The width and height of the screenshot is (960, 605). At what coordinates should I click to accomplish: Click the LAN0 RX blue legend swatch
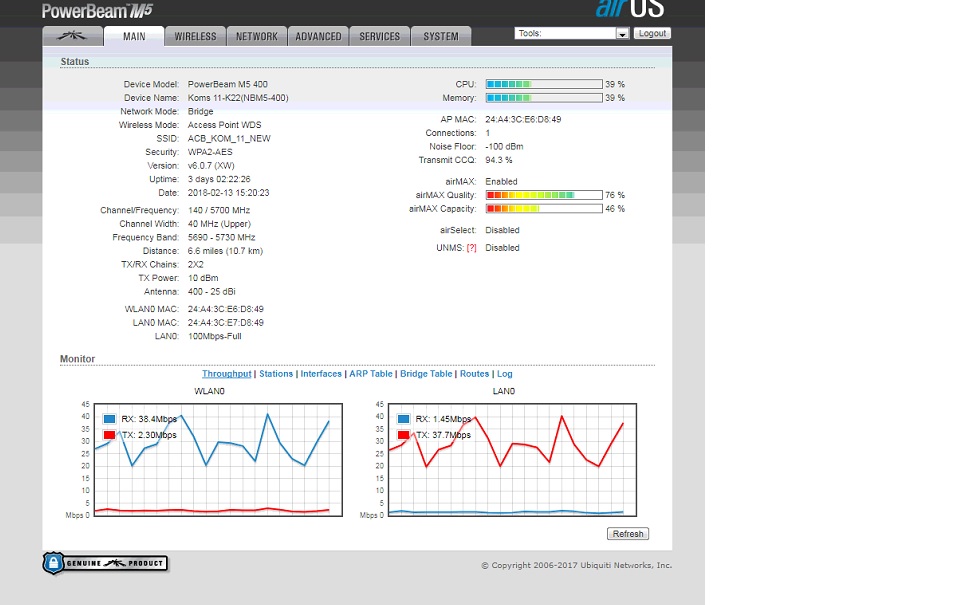tap(403, 419)
